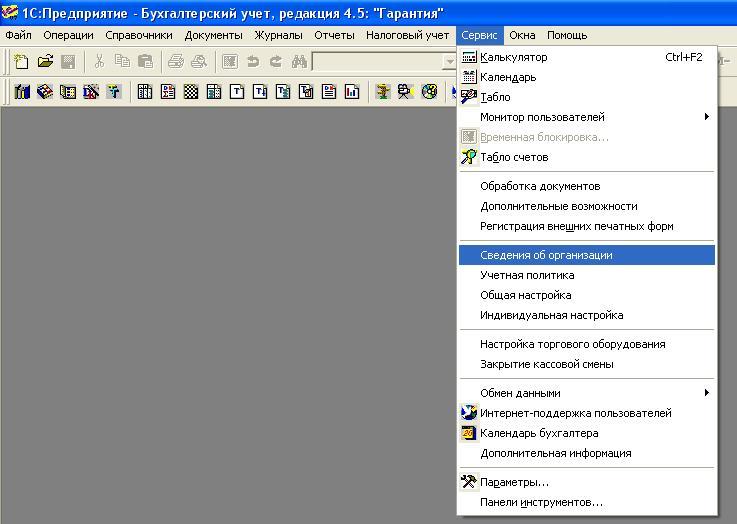Viewport: 737px width, 524px height.
Task: Click the New document toolbar icon
Action: (x=22, y=62)
